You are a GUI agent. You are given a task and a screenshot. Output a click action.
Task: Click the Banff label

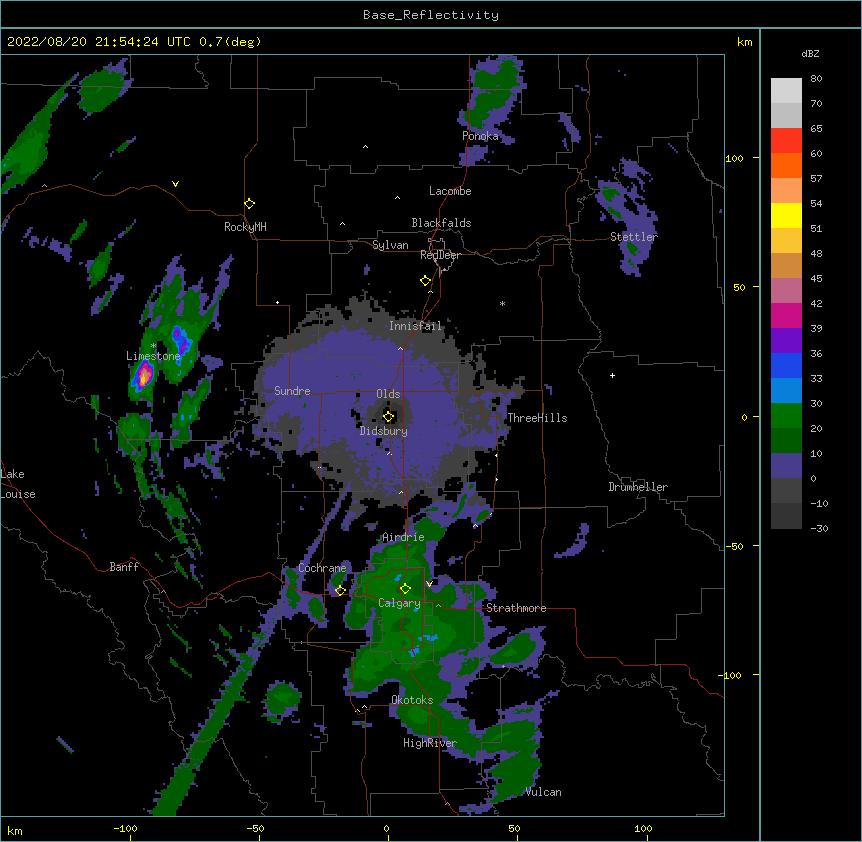pyautogui.click(x=124, y=567)
